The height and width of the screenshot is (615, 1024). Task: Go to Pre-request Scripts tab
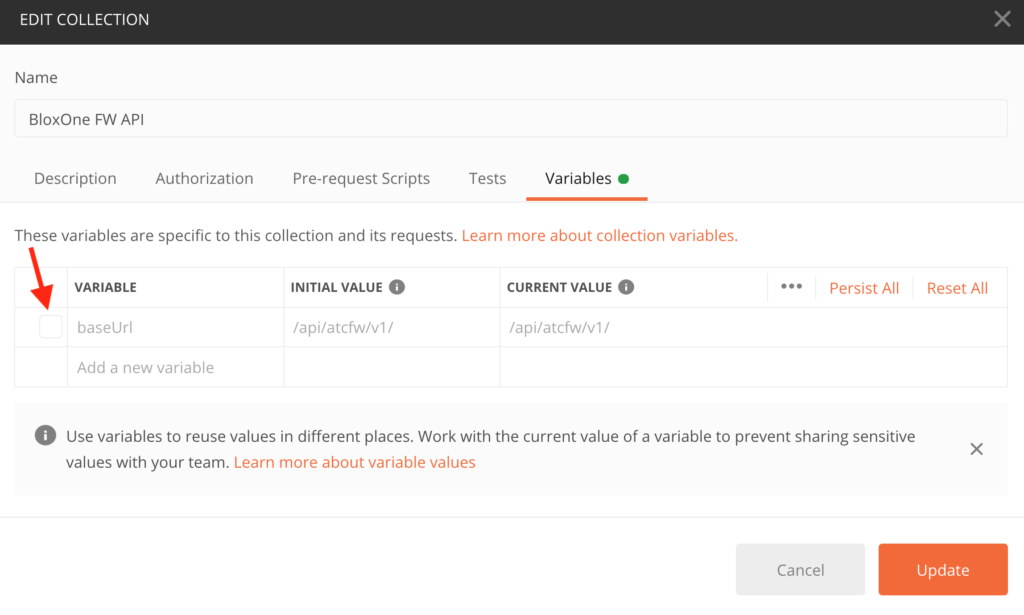tap(361, 179)
